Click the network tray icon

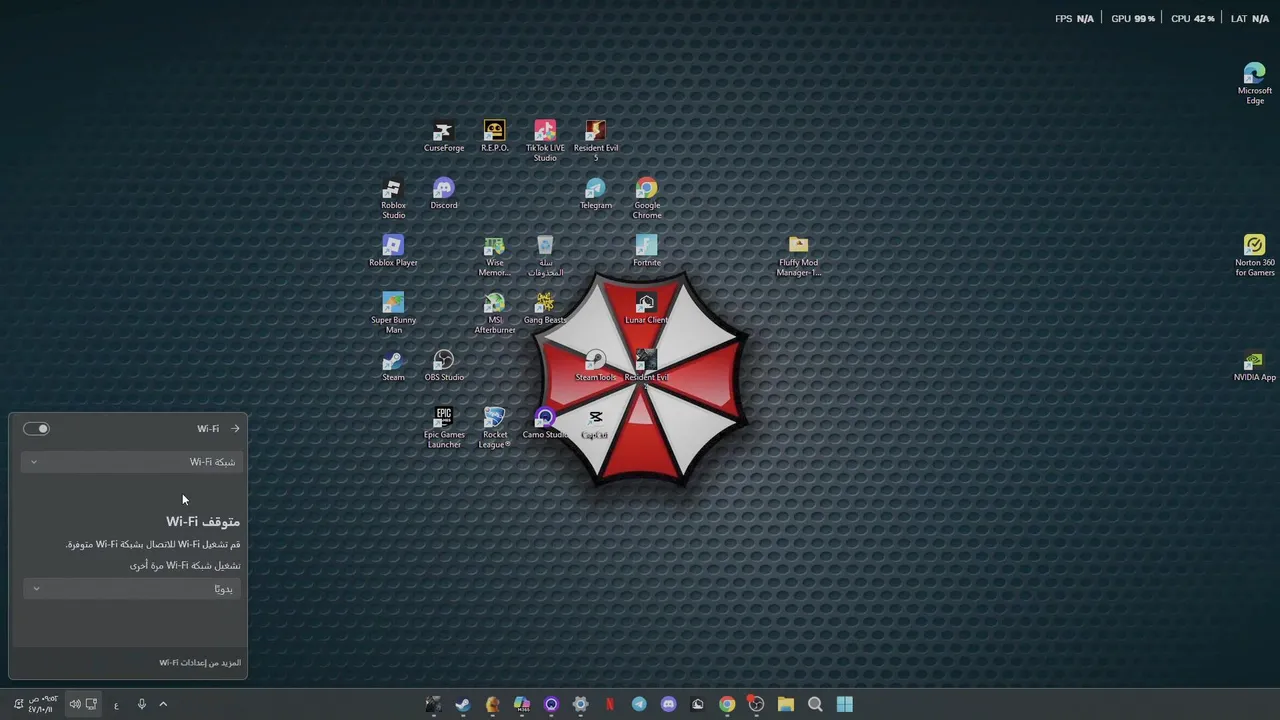(91, 704)
